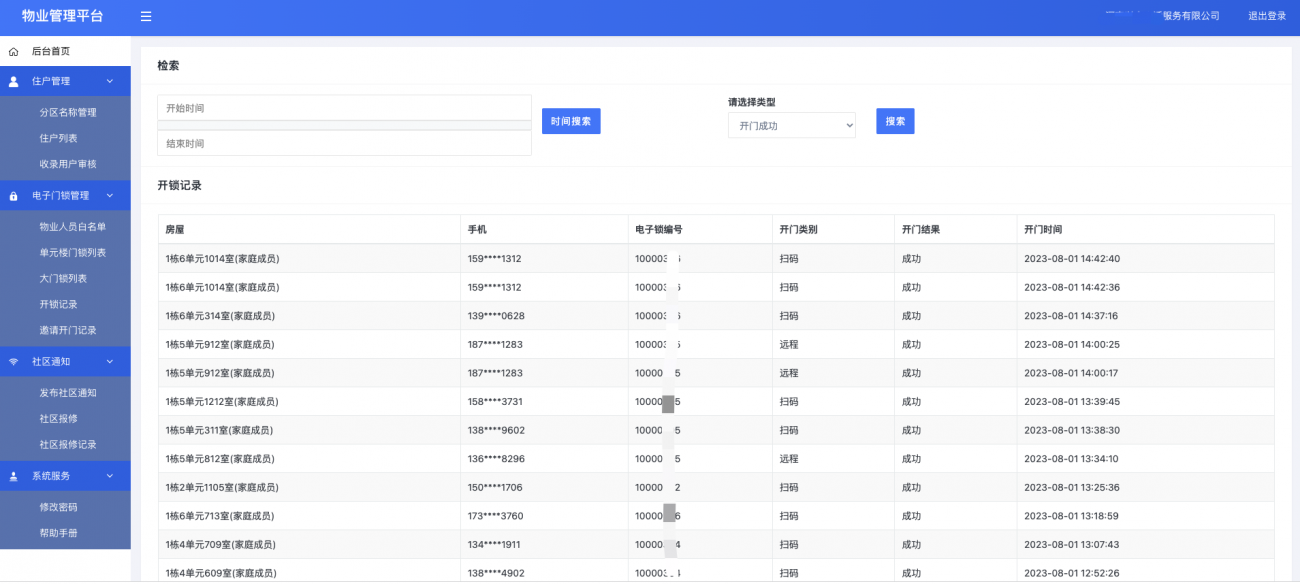Click the 开锁记录 section heading
The height and width of the screenshot is (584, 1300).
tap(180, 185)
